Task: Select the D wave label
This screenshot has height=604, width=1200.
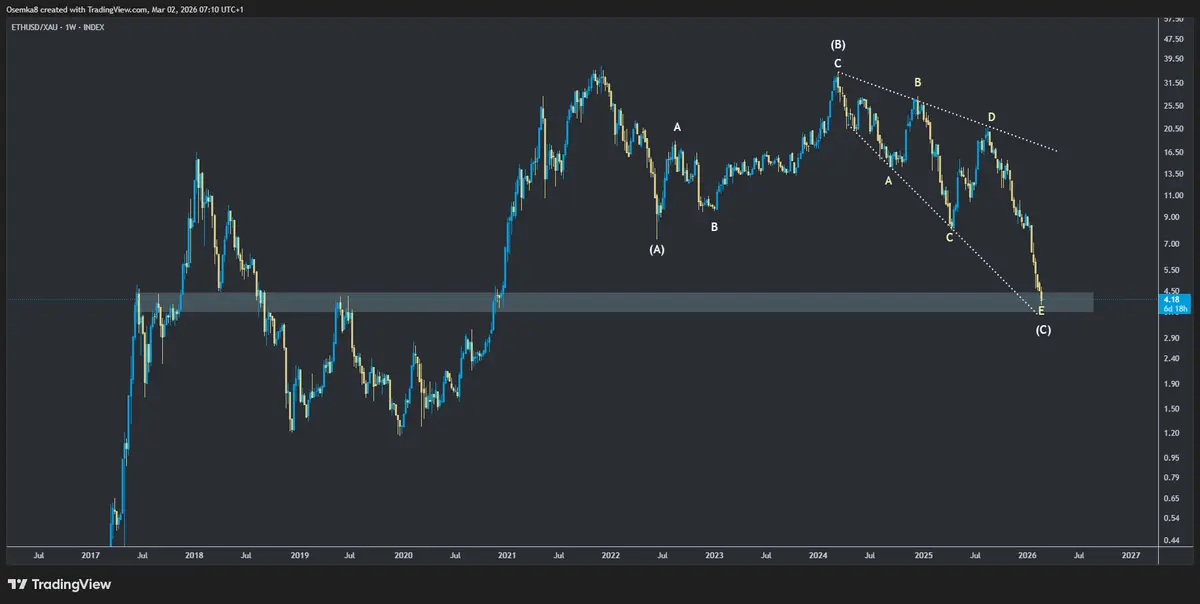Action: 992,118
